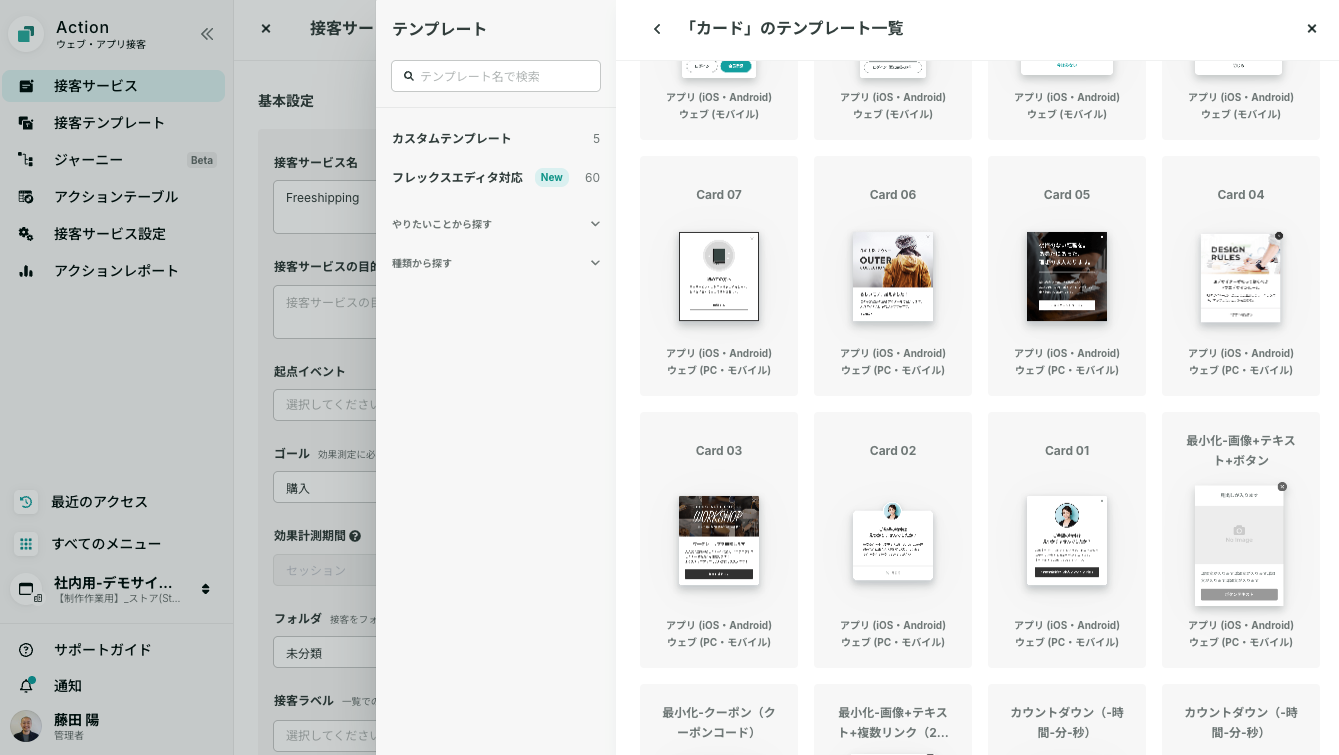The height and width of the screenshot is (755, 1339).
Task: Select the Card 06 template thumbnail
Action: (x=893, y=277)
